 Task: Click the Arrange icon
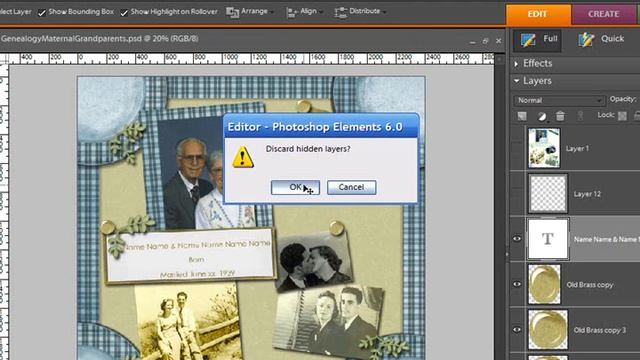(232, 12)
